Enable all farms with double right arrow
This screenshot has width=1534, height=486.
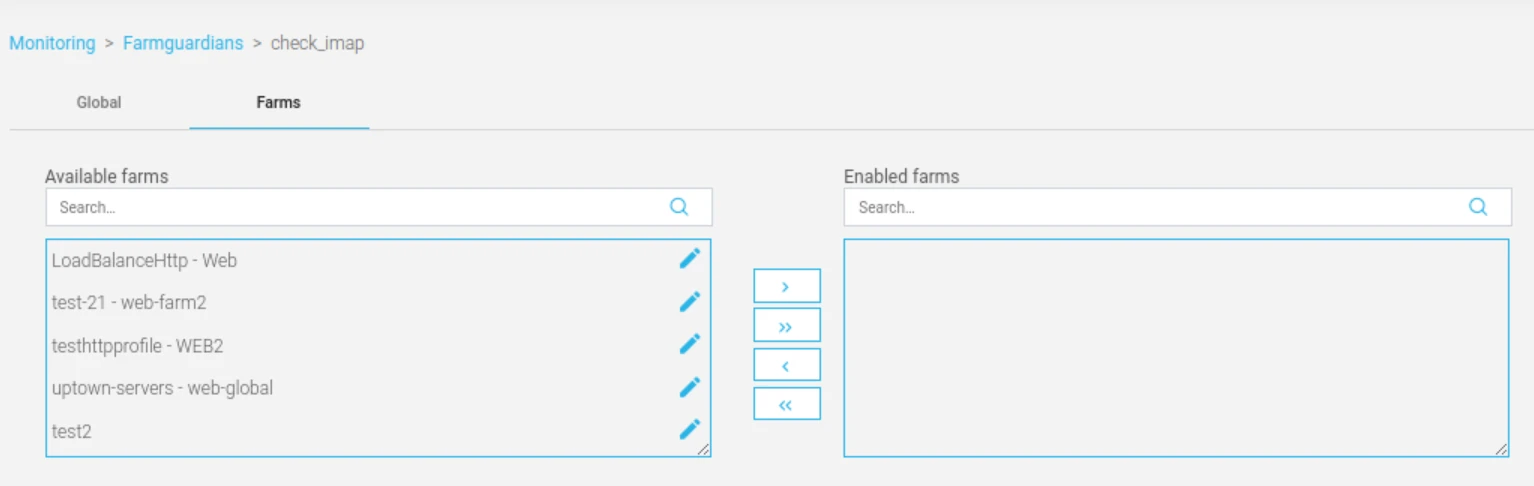click(x=786, y=326)
